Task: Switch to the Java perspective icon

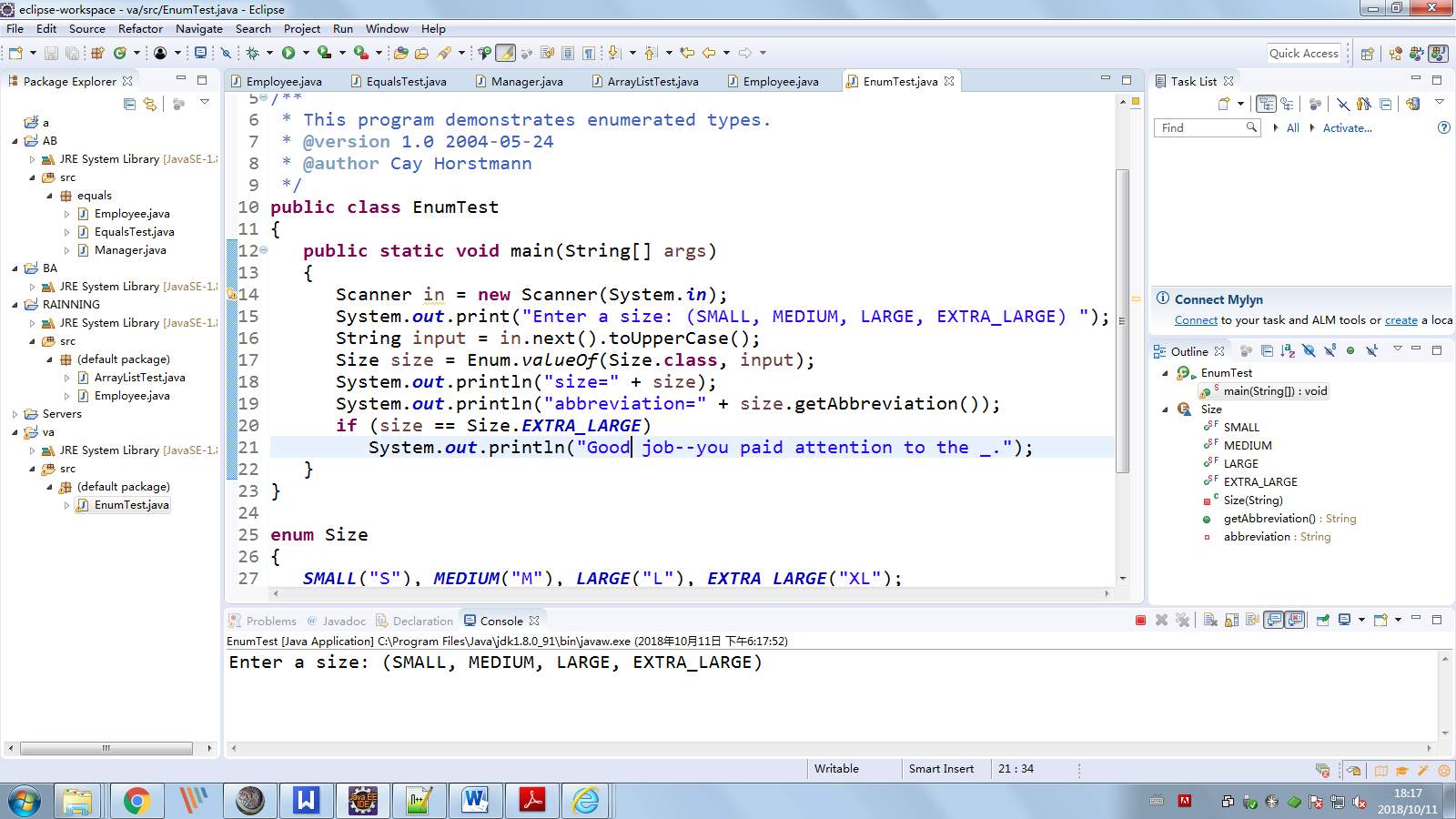Action: [1438, 53]
